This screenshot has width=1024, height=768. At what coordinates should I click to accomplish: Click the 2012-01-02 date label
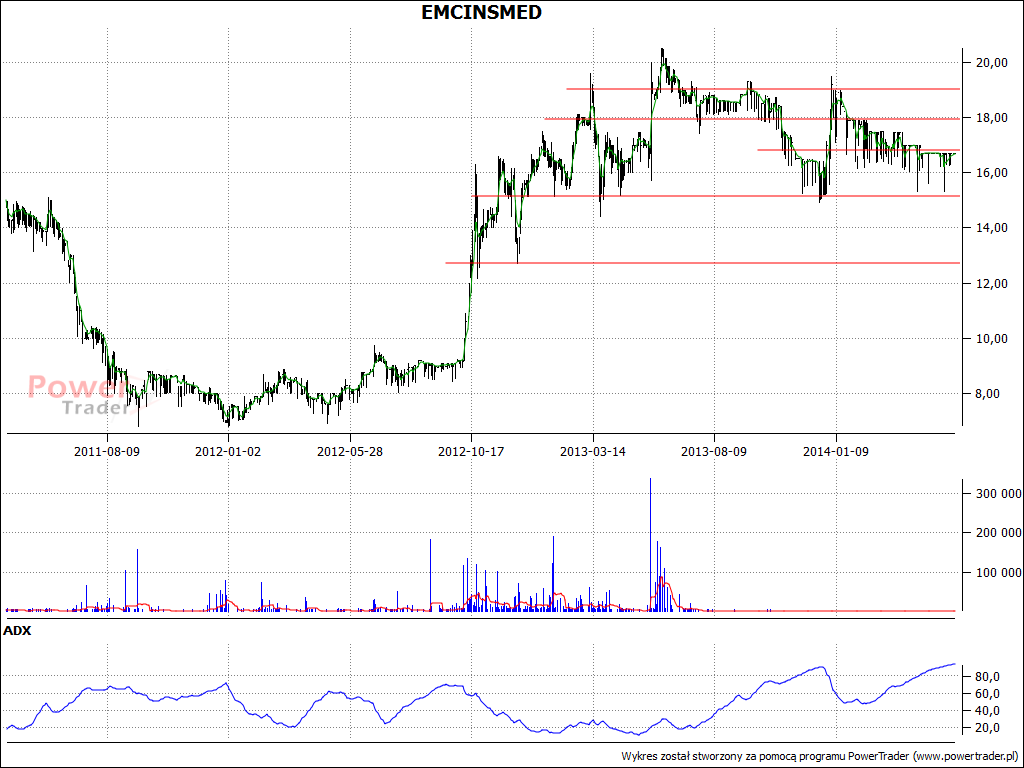pyautogui.click(x=229, y=451)
